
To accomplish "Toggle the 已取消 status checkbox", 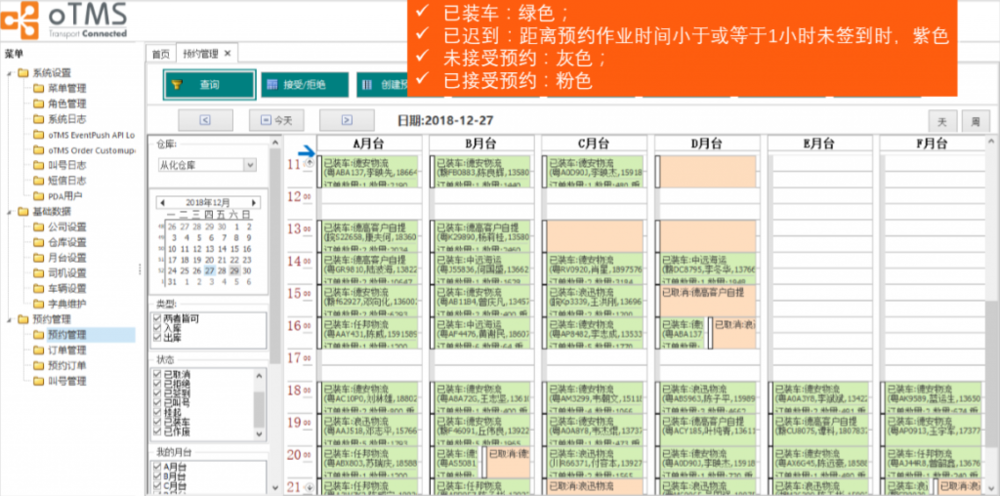I will [x=157, y=375].
